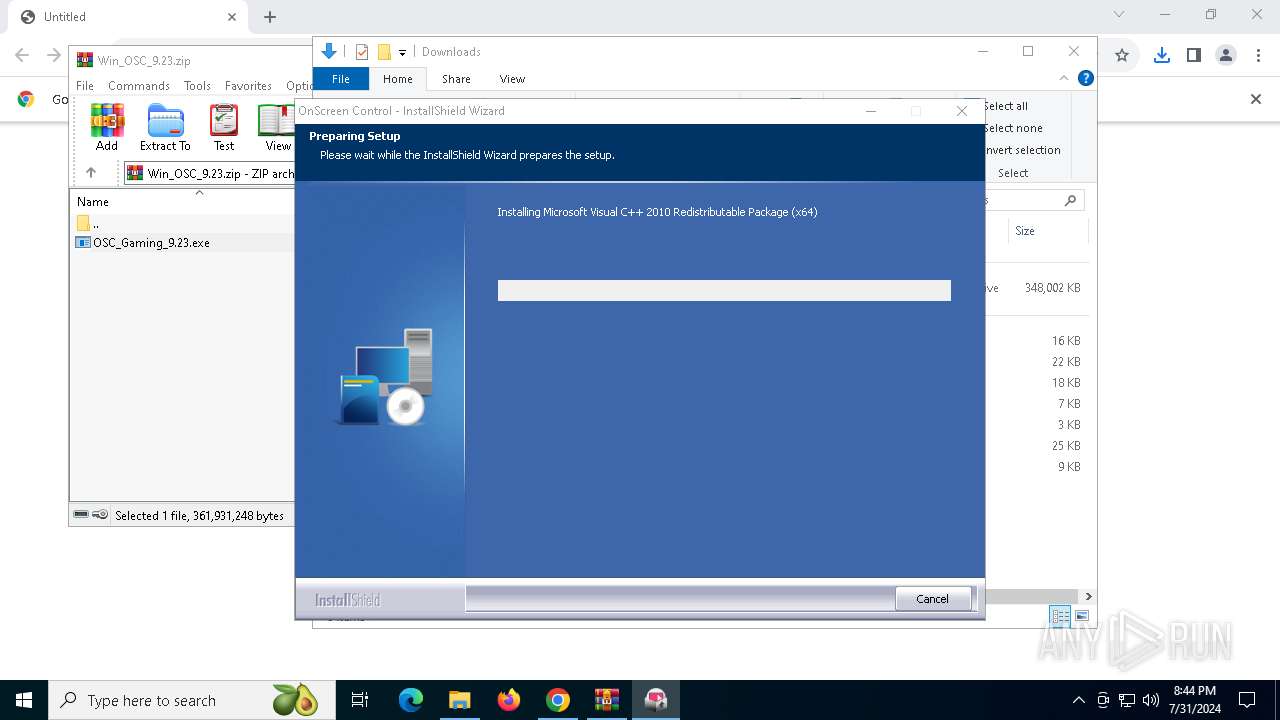Go back in Chrome

tap(22, 56)
